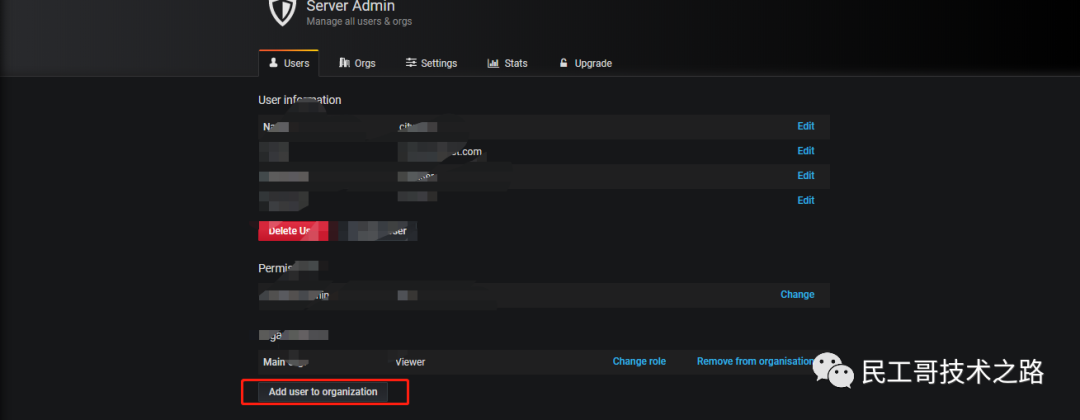
Task: Go to the Stats tab
Action: [507, 63]
